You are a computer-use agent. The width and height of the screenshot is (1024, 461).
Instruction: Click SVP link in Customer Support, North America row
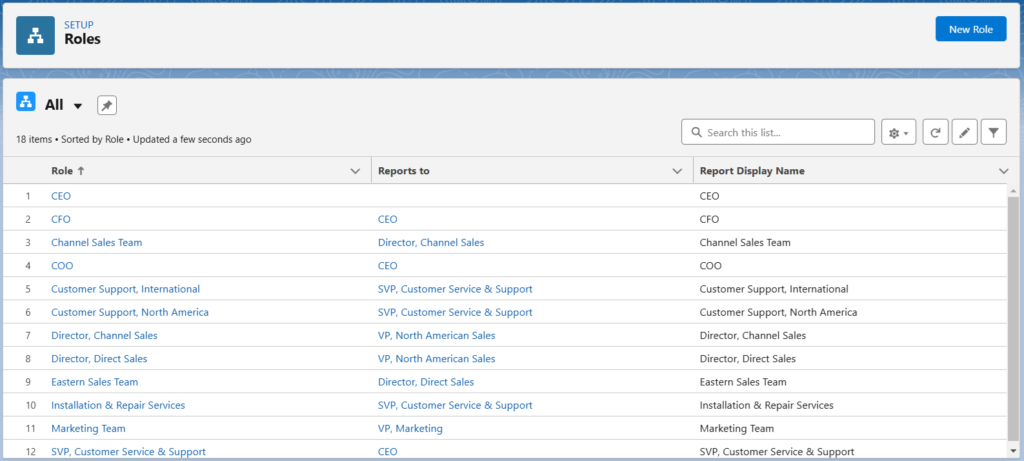point(455,312)
